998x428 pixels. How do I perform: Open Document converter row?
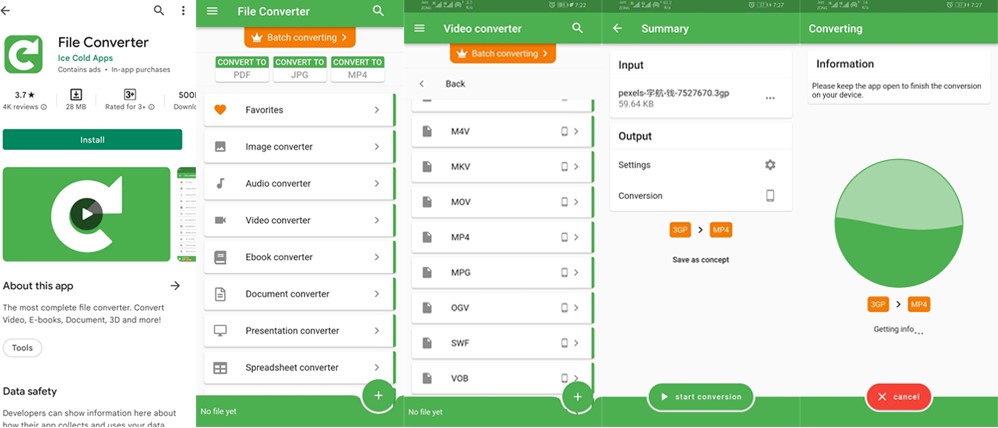click(x=299, y=294)
